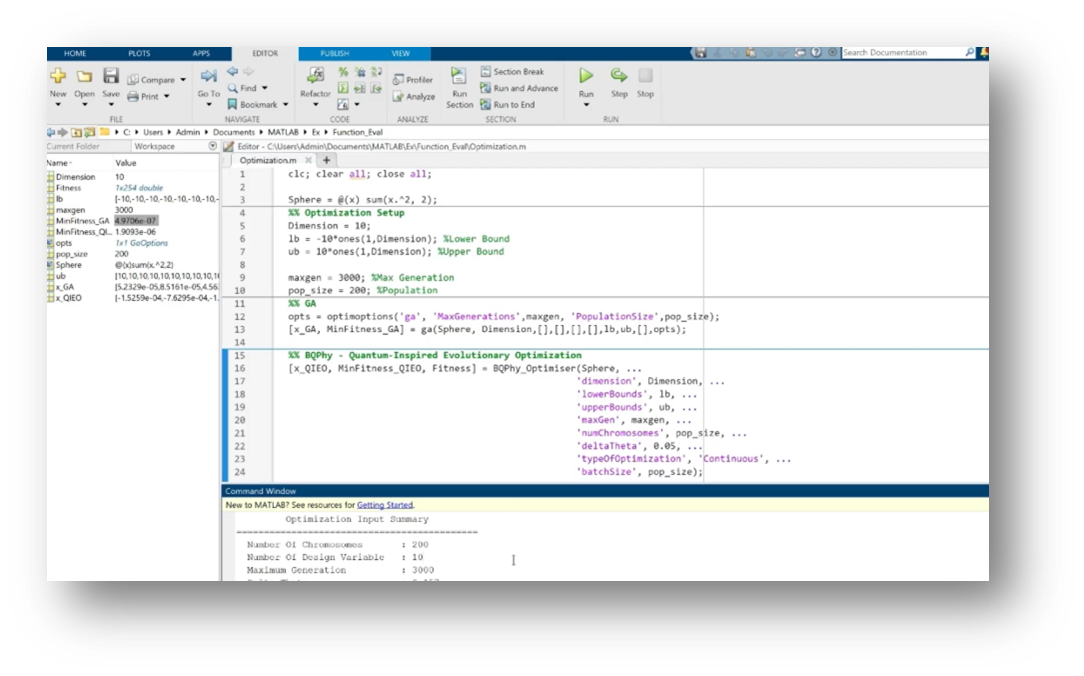This screenshot has width=1084, height=676.
Task: Expand the Compare dropdown arrow
Action: [x=183, y=80]
